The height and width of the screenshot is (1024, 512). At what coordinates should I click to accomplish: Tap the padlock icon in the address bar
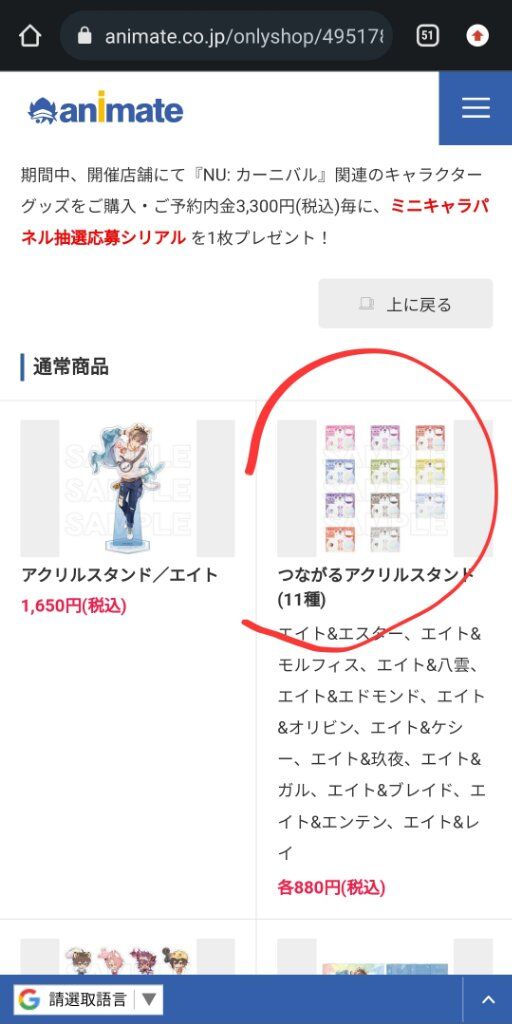(x=84, y=35)
